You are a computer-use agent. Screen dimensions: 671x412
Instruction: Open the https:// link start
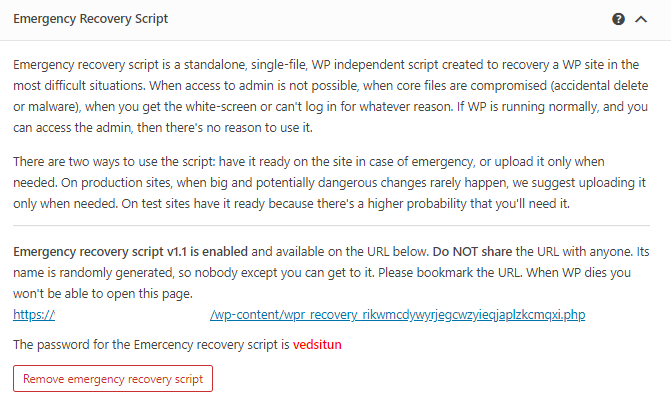click(x=34, y=314)
